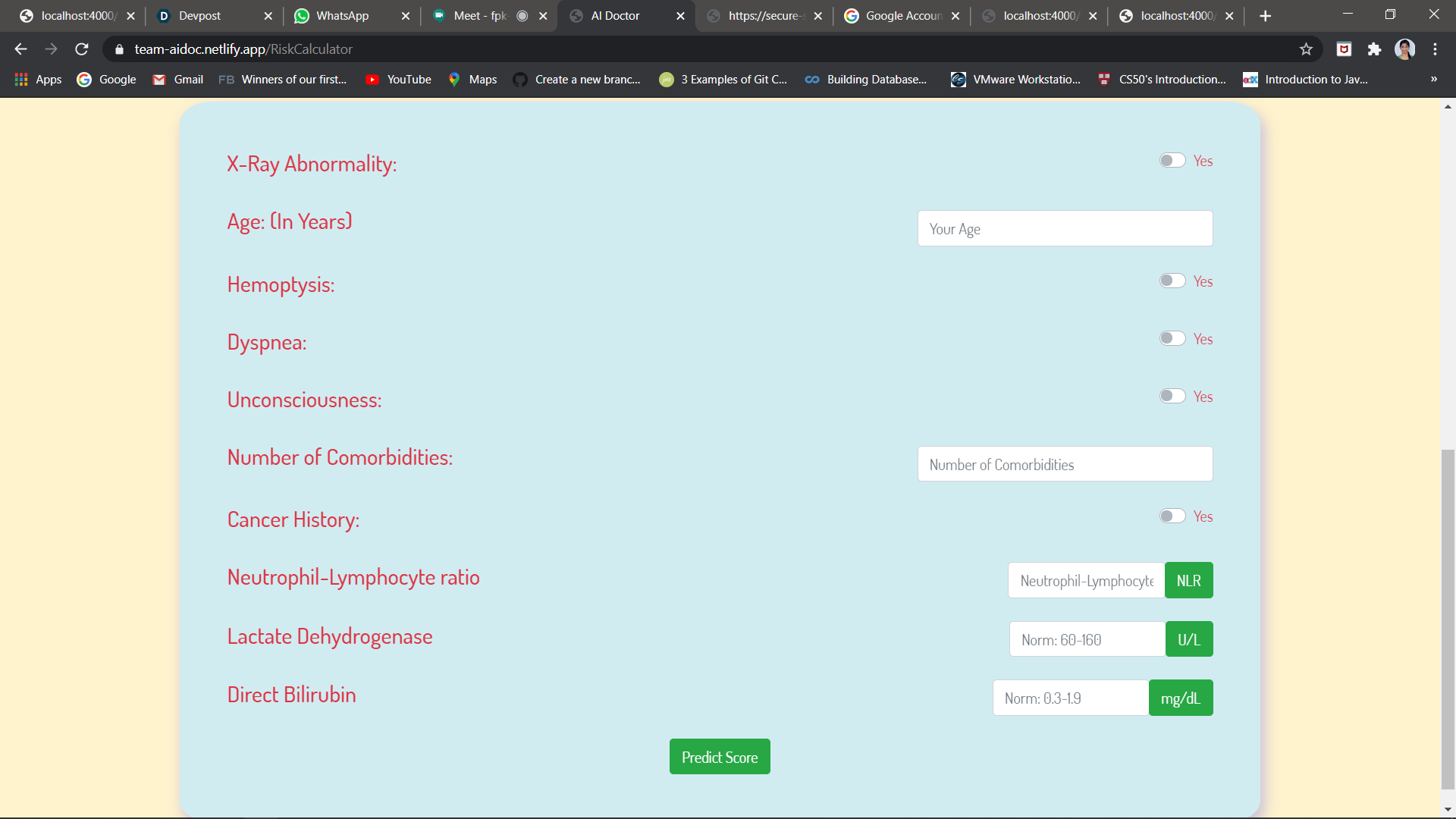Click the Predict Score button
Viewport: 1456px width, 819px height.
719,757
